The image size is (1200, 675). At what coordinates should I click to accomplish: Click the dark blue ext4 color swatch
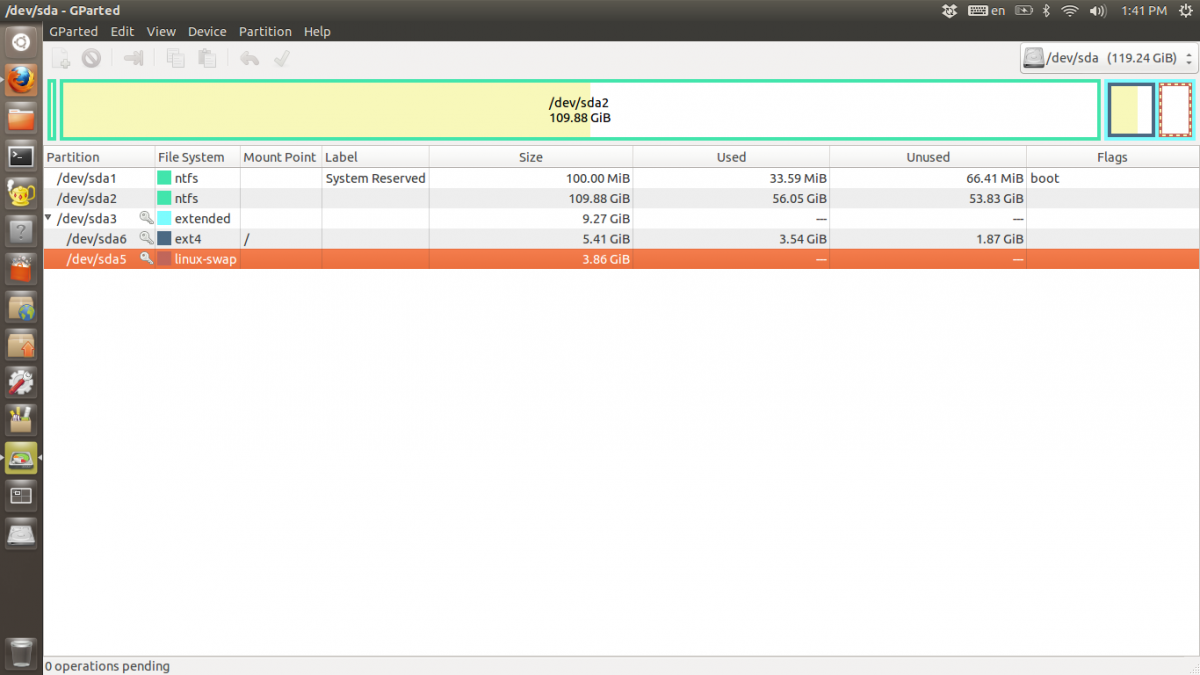(x=164, y=238)
